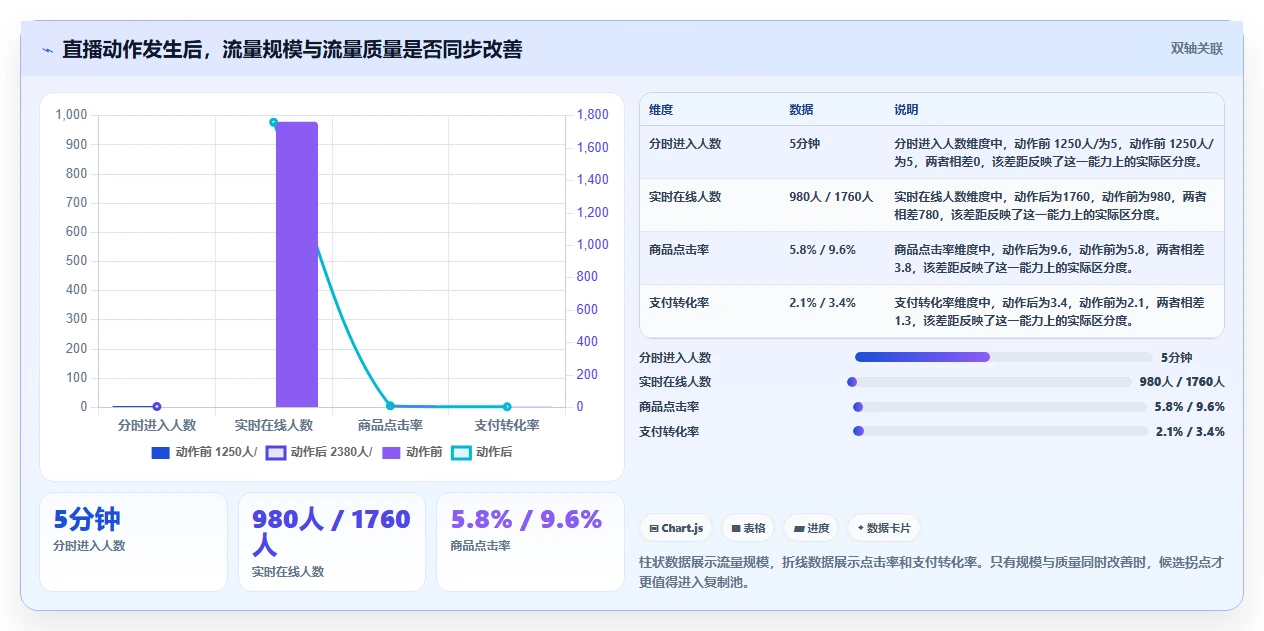Toggle the teal 动作后 legend item
1264x631 pixels.
coord(482,452)
